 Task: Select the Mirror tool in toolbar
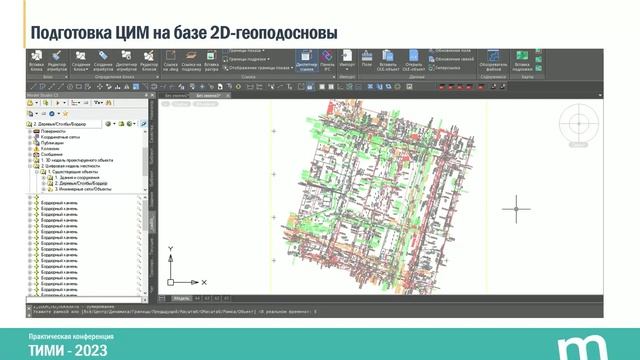click(127, 87)
